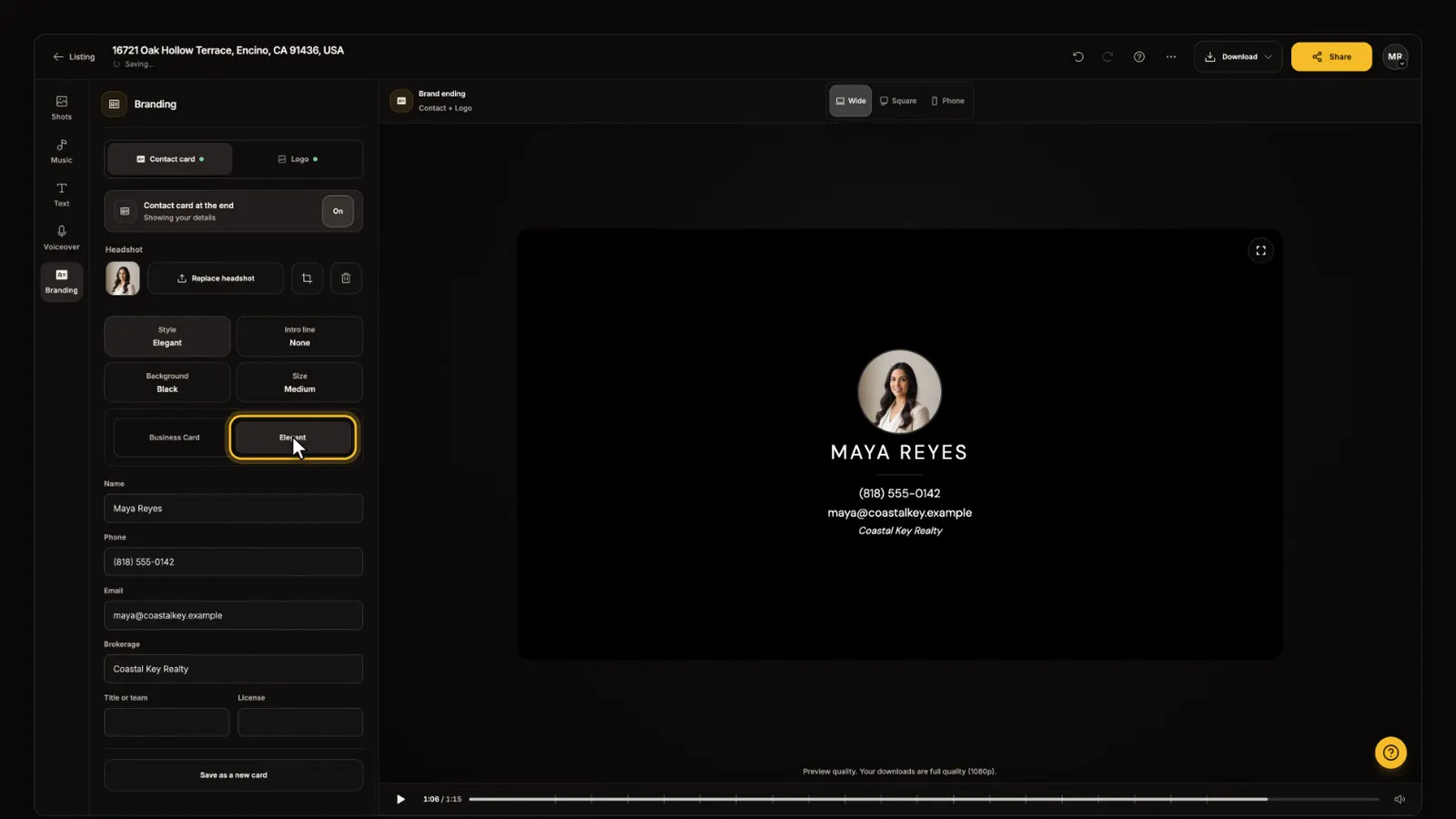Image resolution: width=1456 pixels, height=819 pixels.
Task: Click the redo arrow icon
Action: (x=1107, y=56)
